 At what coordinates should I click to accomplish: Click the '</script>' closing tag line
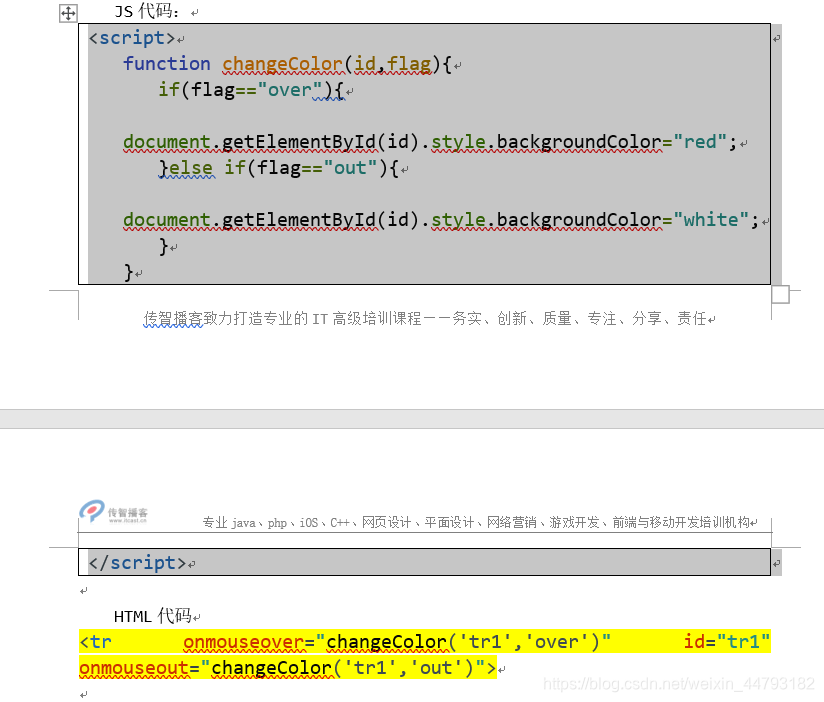[137, 563]
